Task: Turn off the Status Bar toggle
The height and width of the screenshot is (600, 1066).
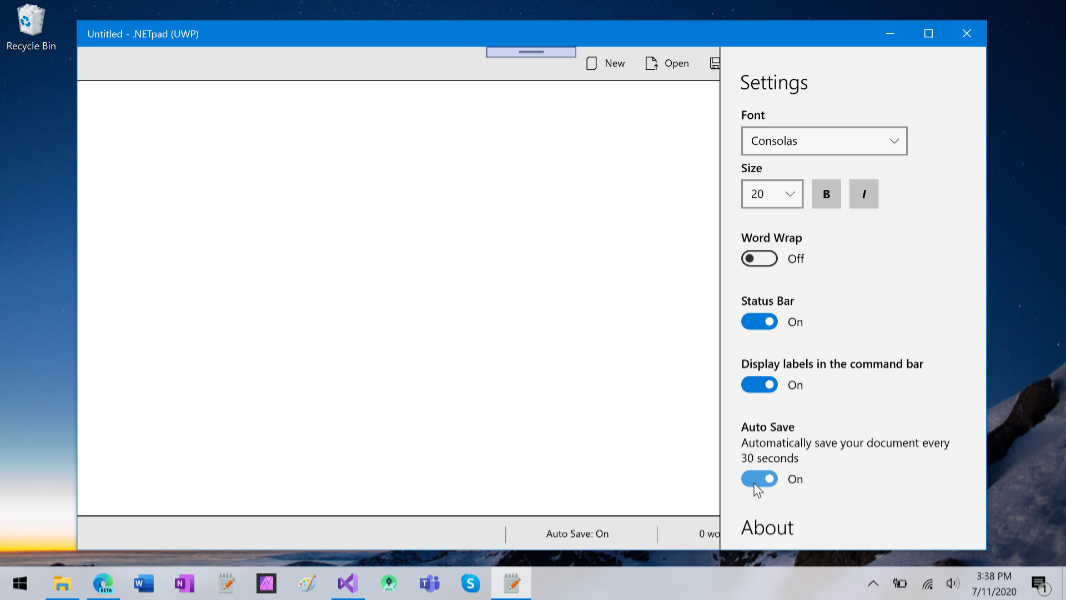Action: coord(759,322)
